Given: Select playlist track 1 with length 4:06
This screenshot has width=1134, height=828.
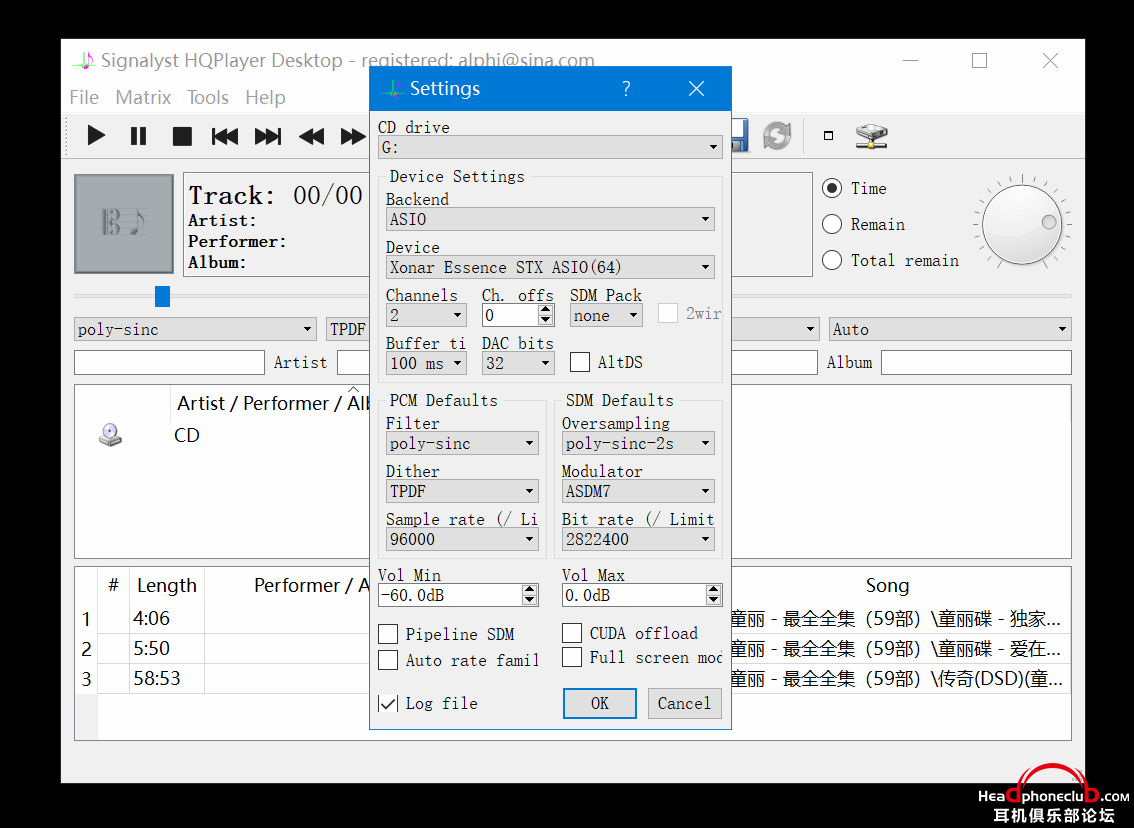Looking at the screenshot, I should pyautogui.click(x=573, y=619).
